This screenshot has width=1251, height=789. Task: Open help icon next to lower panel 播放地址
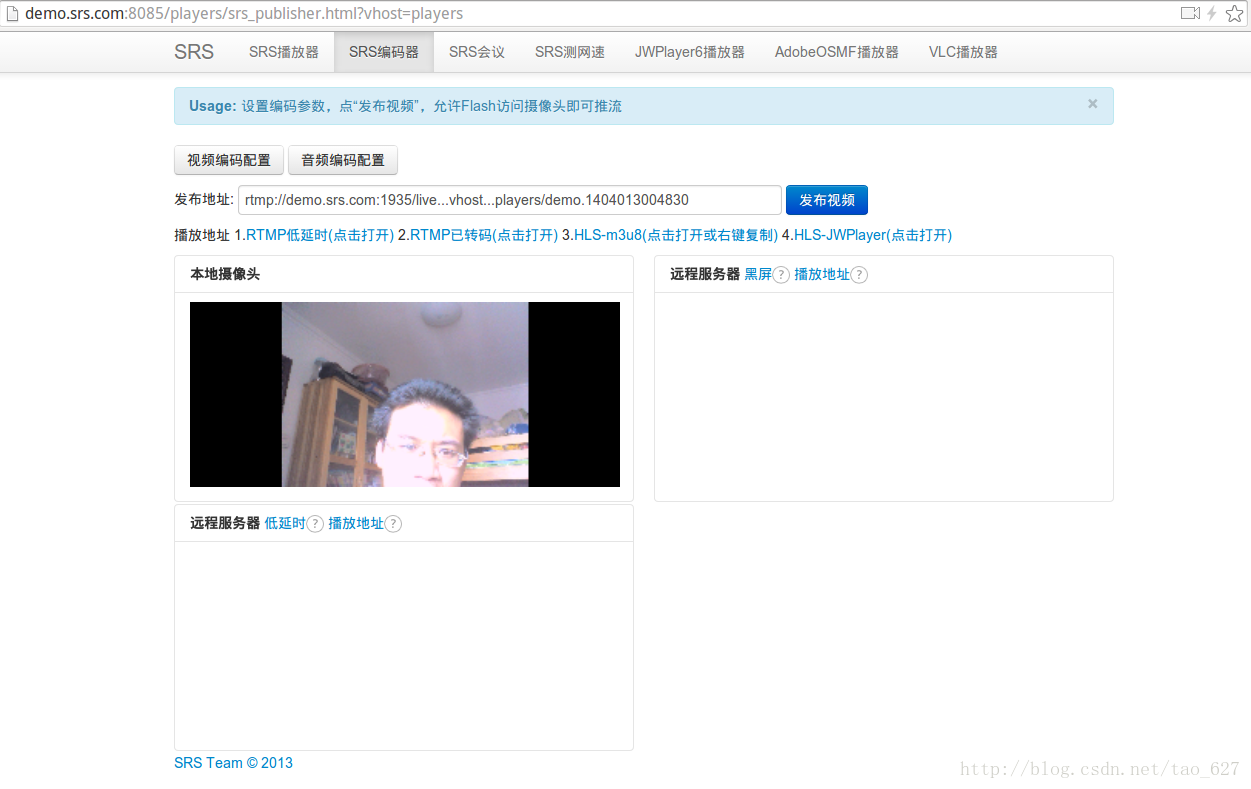(x=393, y=524)
